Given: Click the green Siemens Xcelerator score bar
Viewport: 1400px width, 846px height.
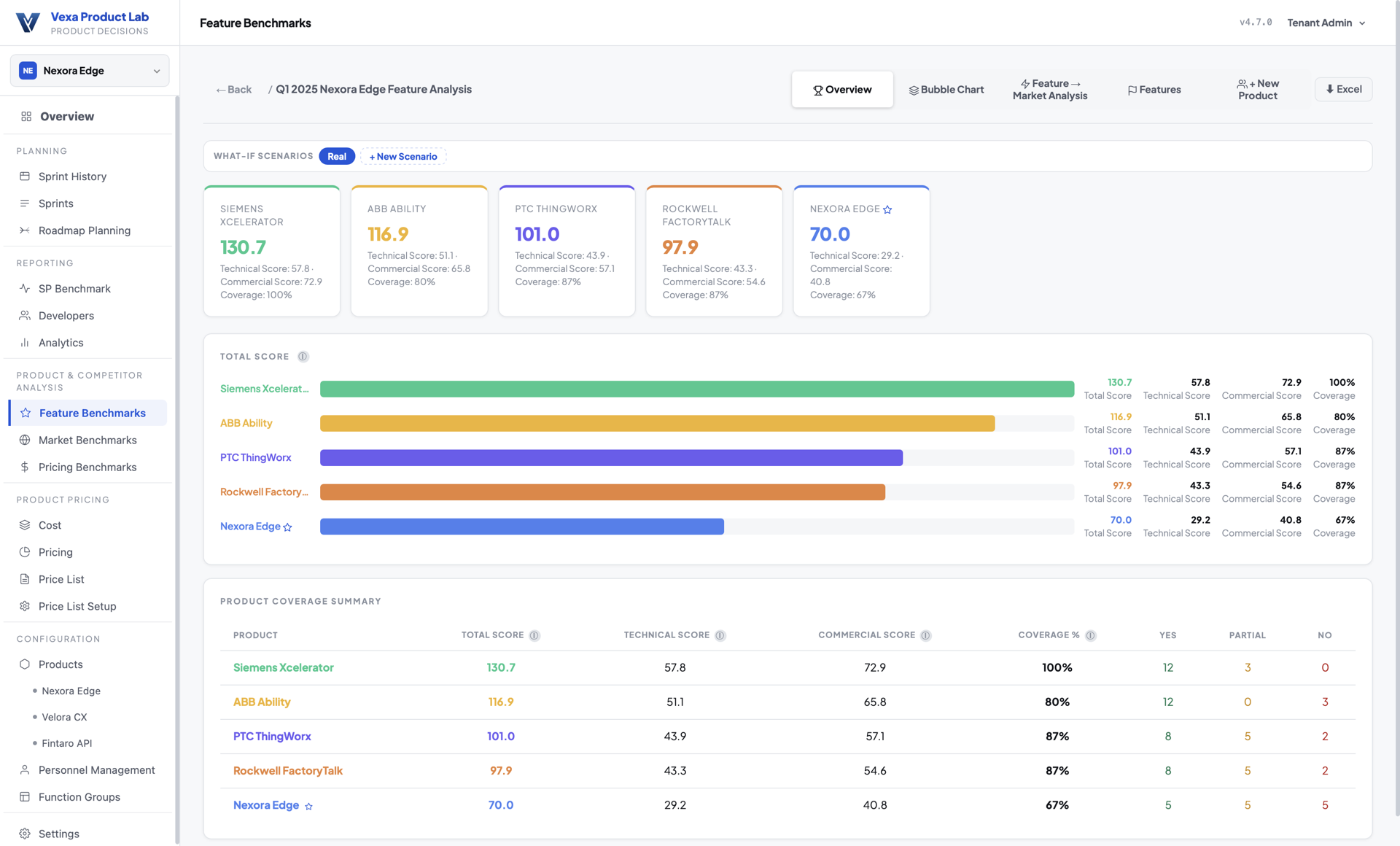Looking at the screenshot, I should point(697,389).
